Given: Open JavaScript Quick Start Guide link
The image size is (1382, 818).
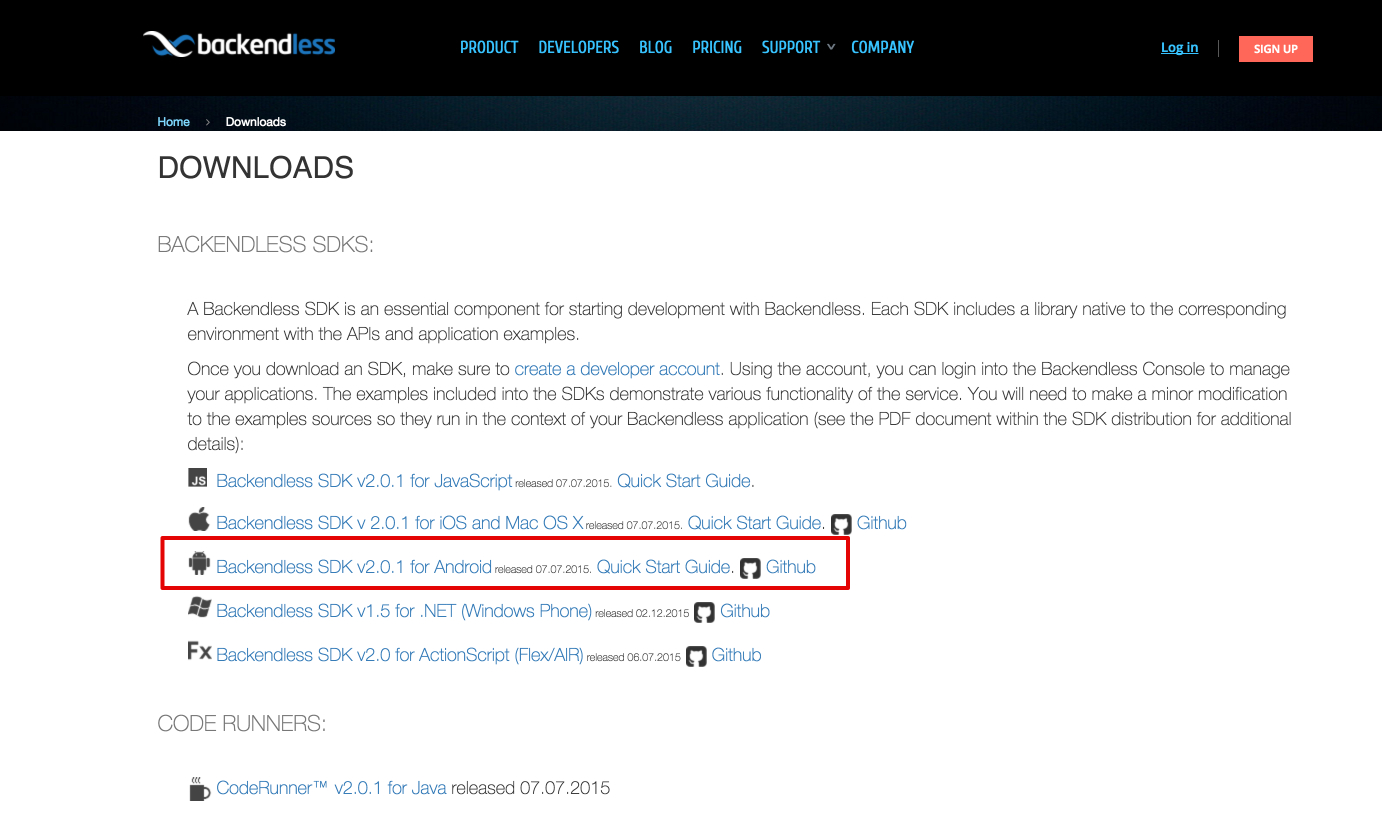Looking at the screenshot, I should click(x=684, y=481).
